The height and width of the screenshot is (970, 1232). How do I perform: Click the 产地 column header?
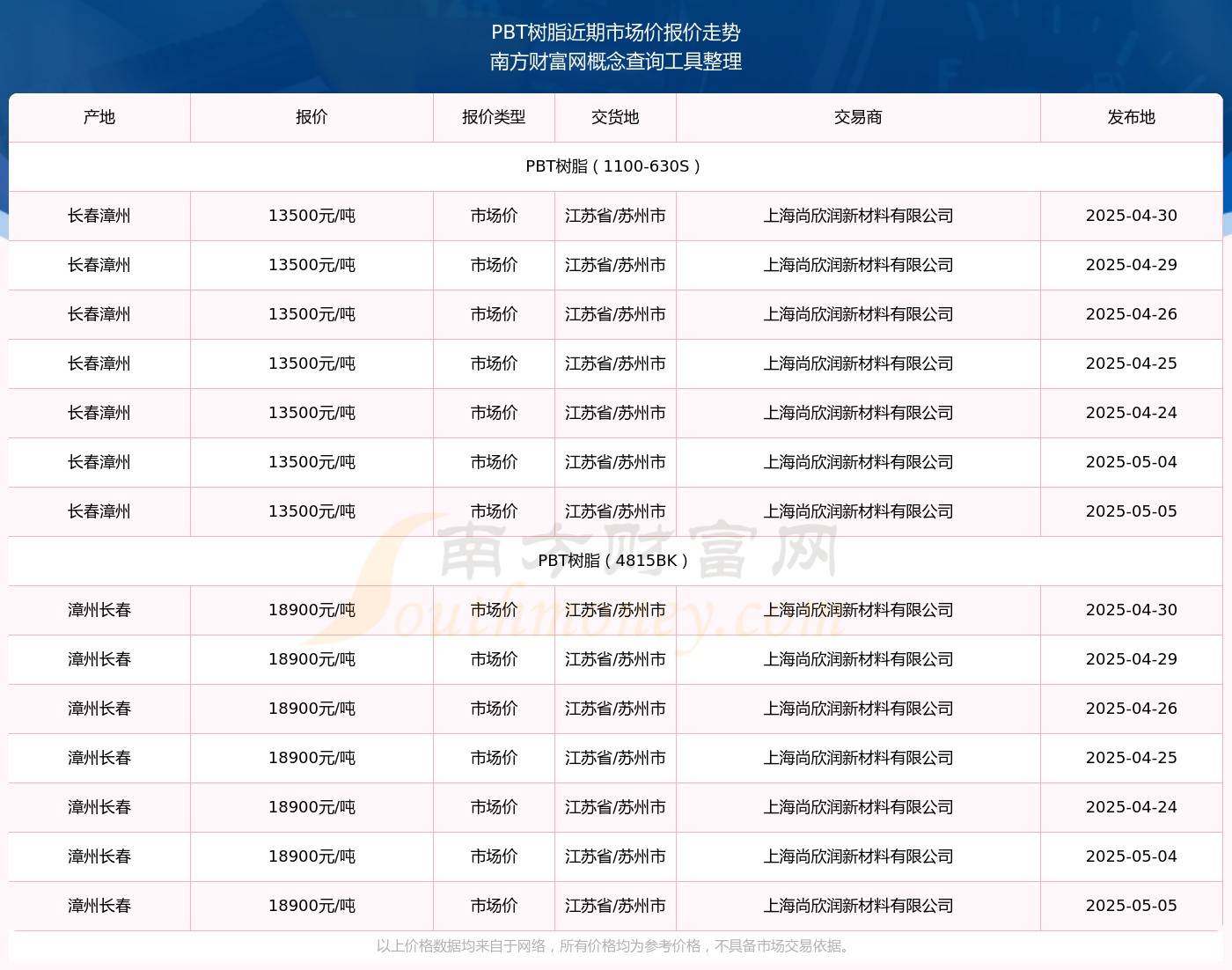(99, 117)
